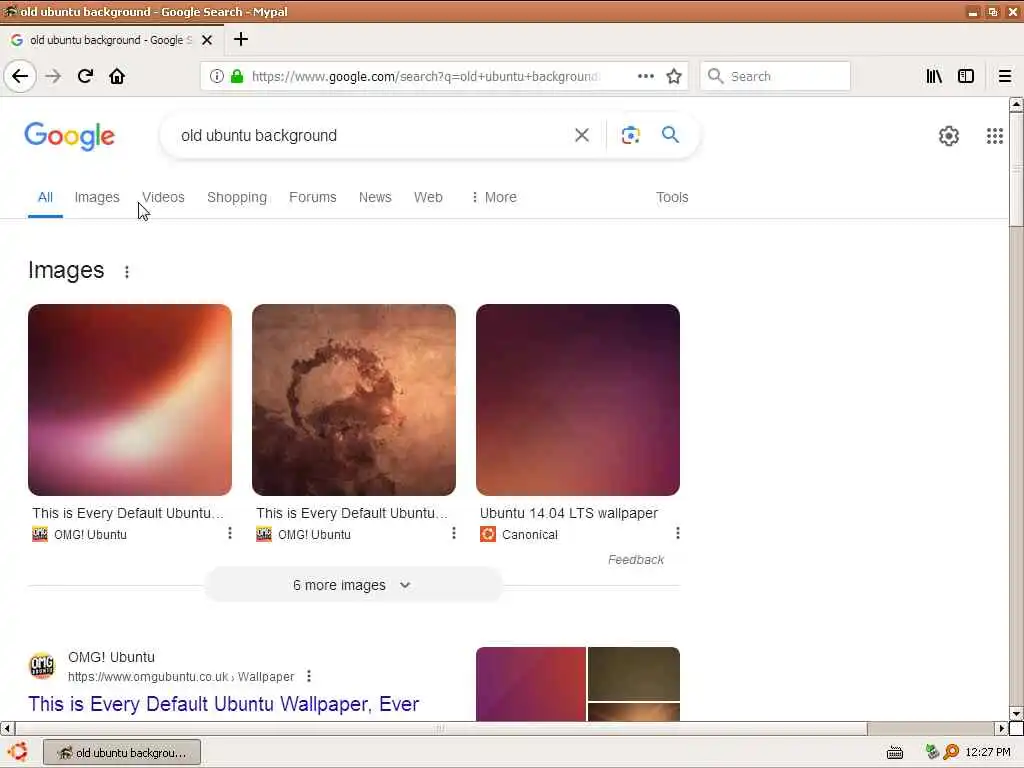The image size is (1024, 768).
Task: Show site information icon in address bar
Action: tap(216, 76)
